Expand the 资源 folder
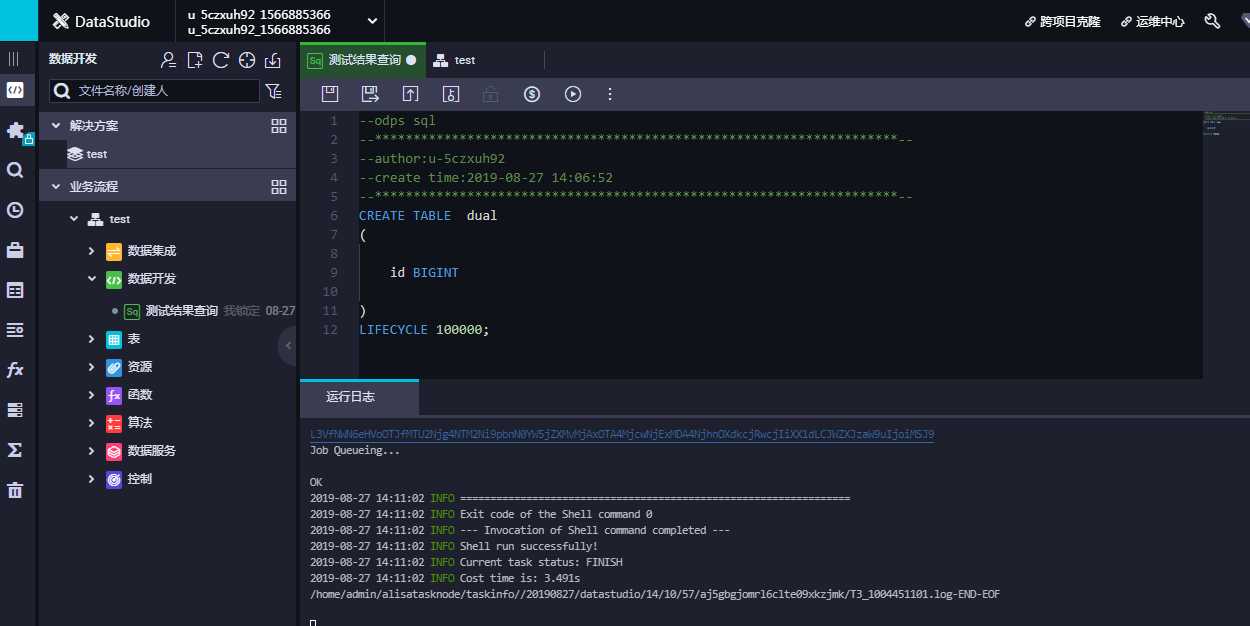This screenshot has width=1250, height=626. pyautogui.click(x=92, y=367)
